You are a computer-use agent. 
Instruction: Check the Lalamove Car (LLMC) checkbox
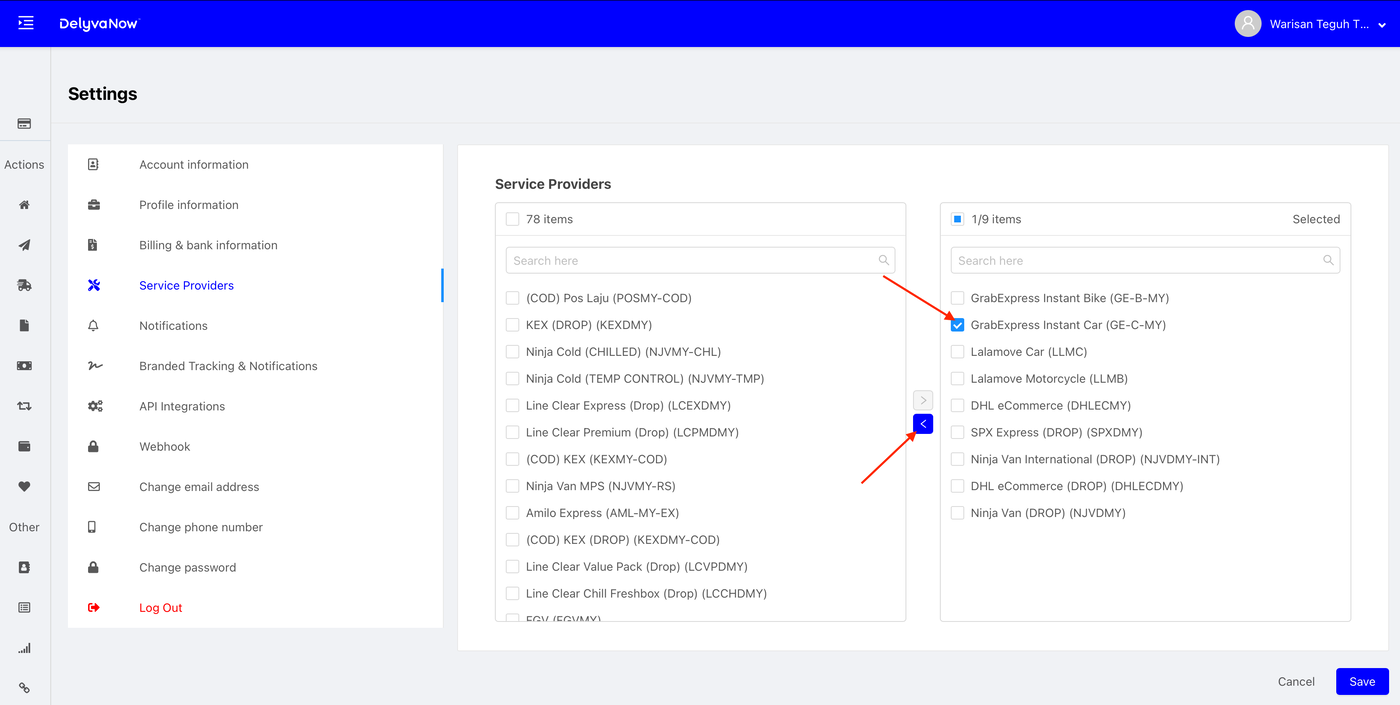[x=958, y=352]
